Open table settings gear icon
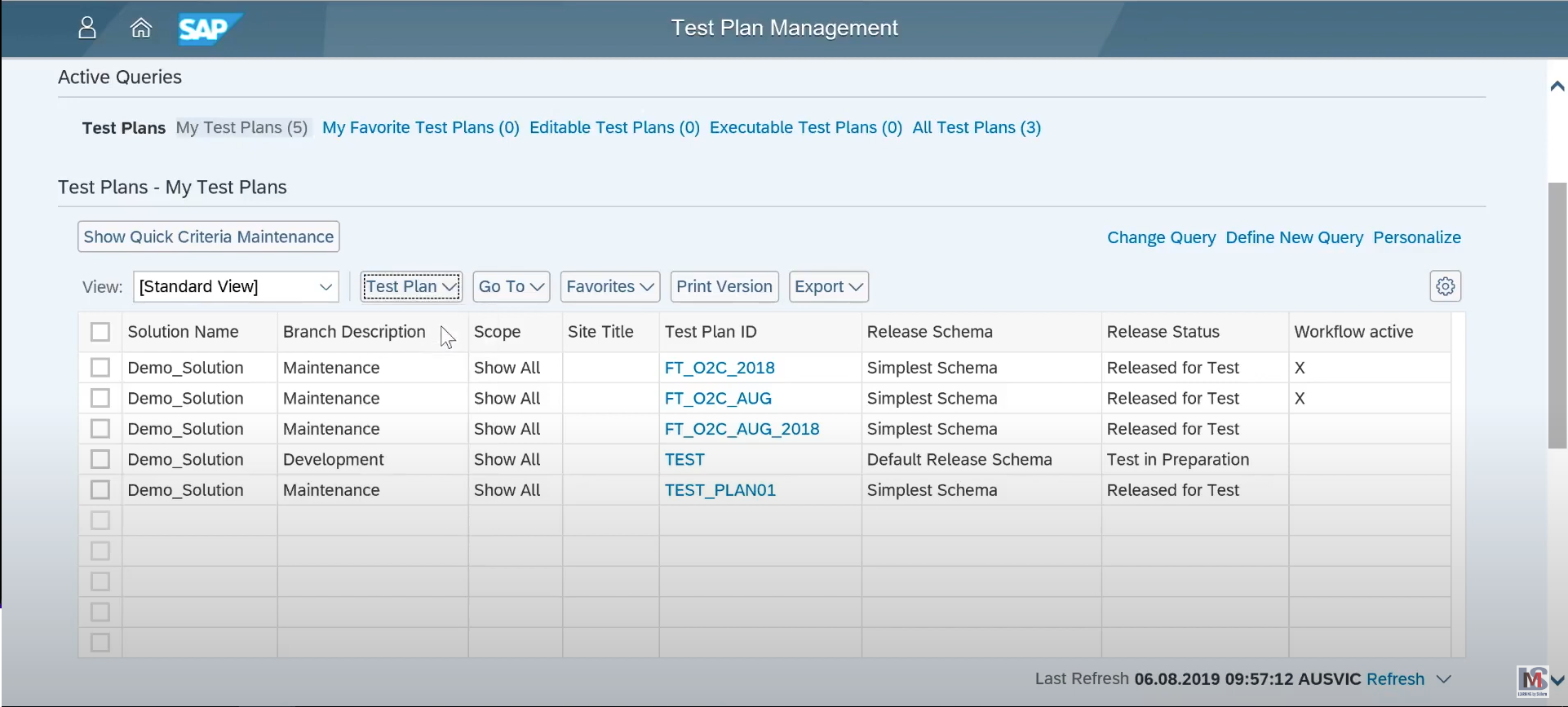This screenshot has width=1568, height=707. pyautogui.click(x=1445, y=286)
